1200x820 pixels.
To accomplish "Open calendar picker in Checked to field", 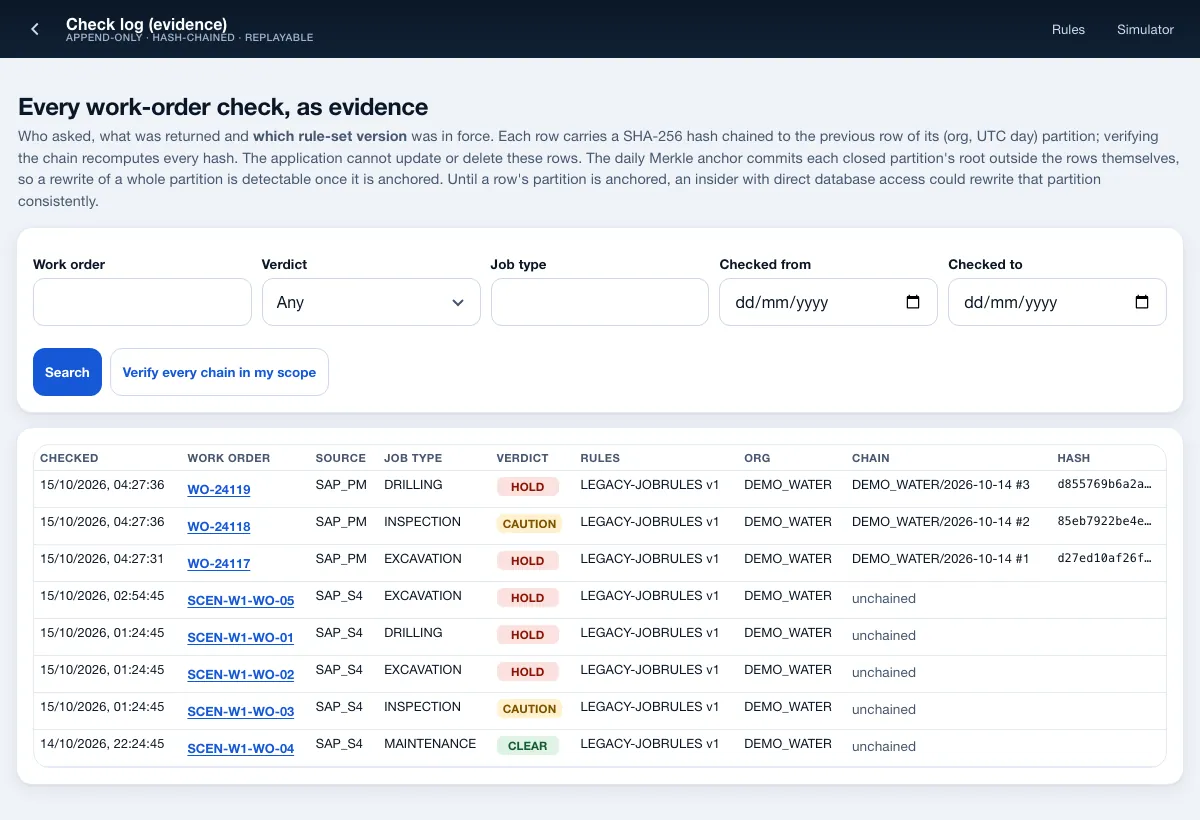I will 1141,302.
